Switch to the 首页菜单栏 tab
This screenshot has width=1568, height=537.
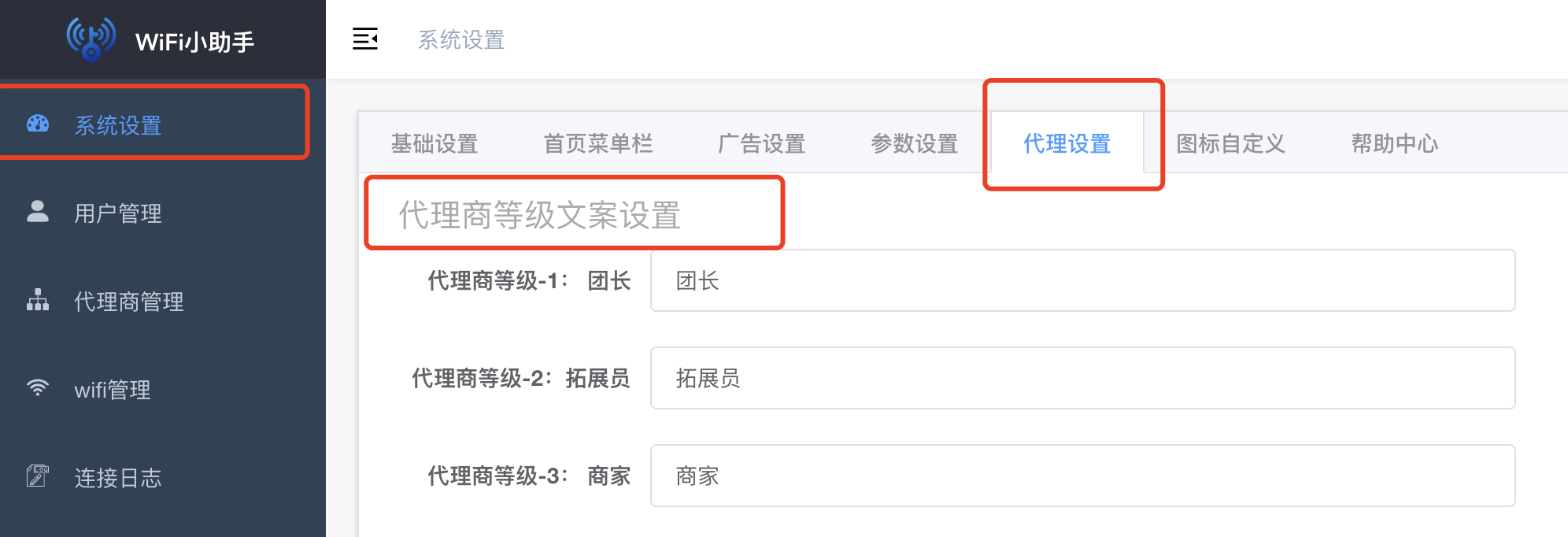coord(598,143)
